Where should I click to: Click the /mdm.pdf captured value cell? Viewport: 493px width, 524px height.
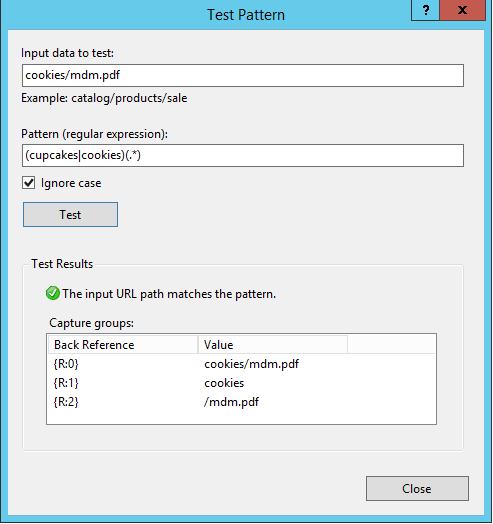(231, 402)
